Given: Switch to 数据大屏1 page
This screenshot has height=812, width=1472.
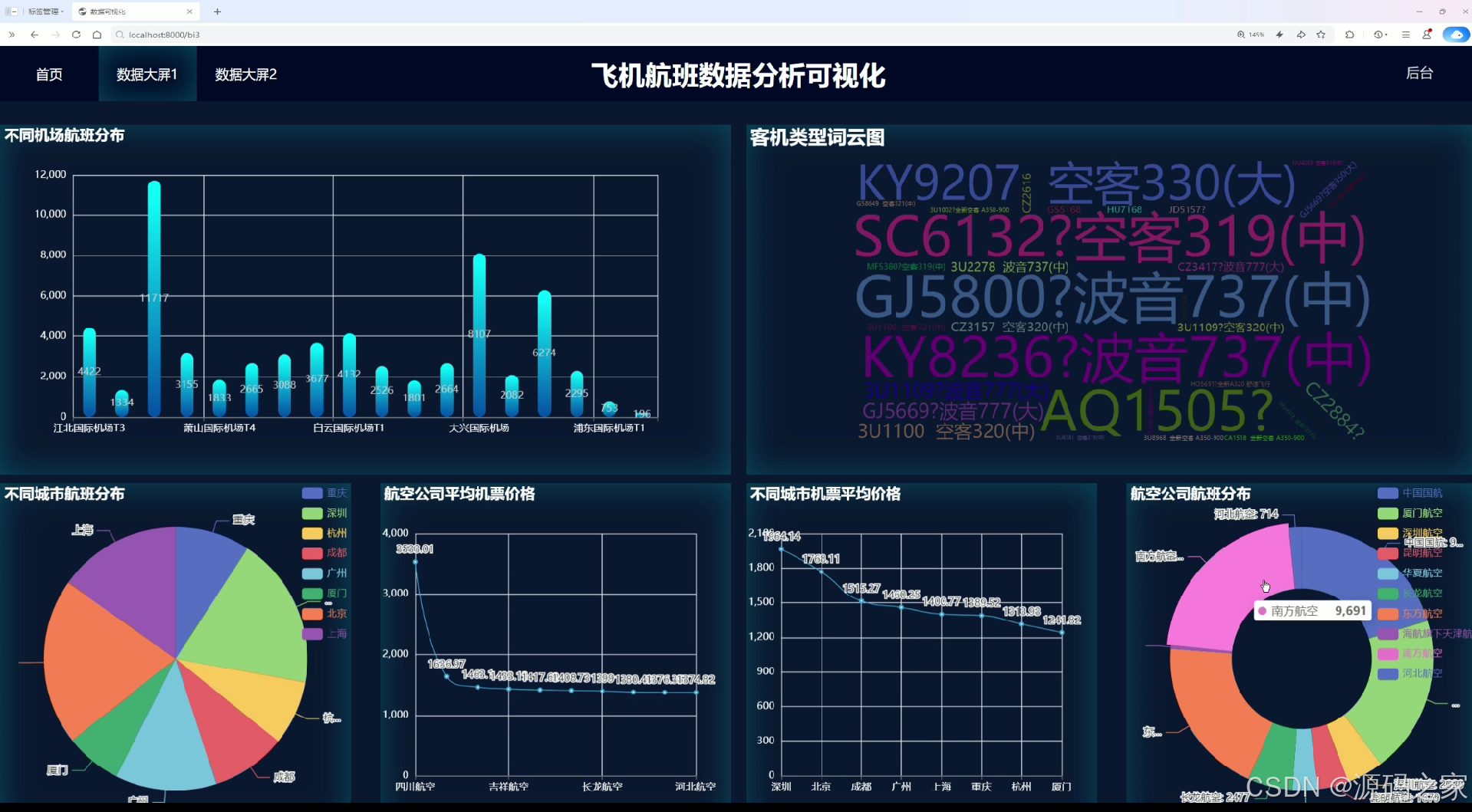Looking at the screenshot, I should [x=147, y=74].
